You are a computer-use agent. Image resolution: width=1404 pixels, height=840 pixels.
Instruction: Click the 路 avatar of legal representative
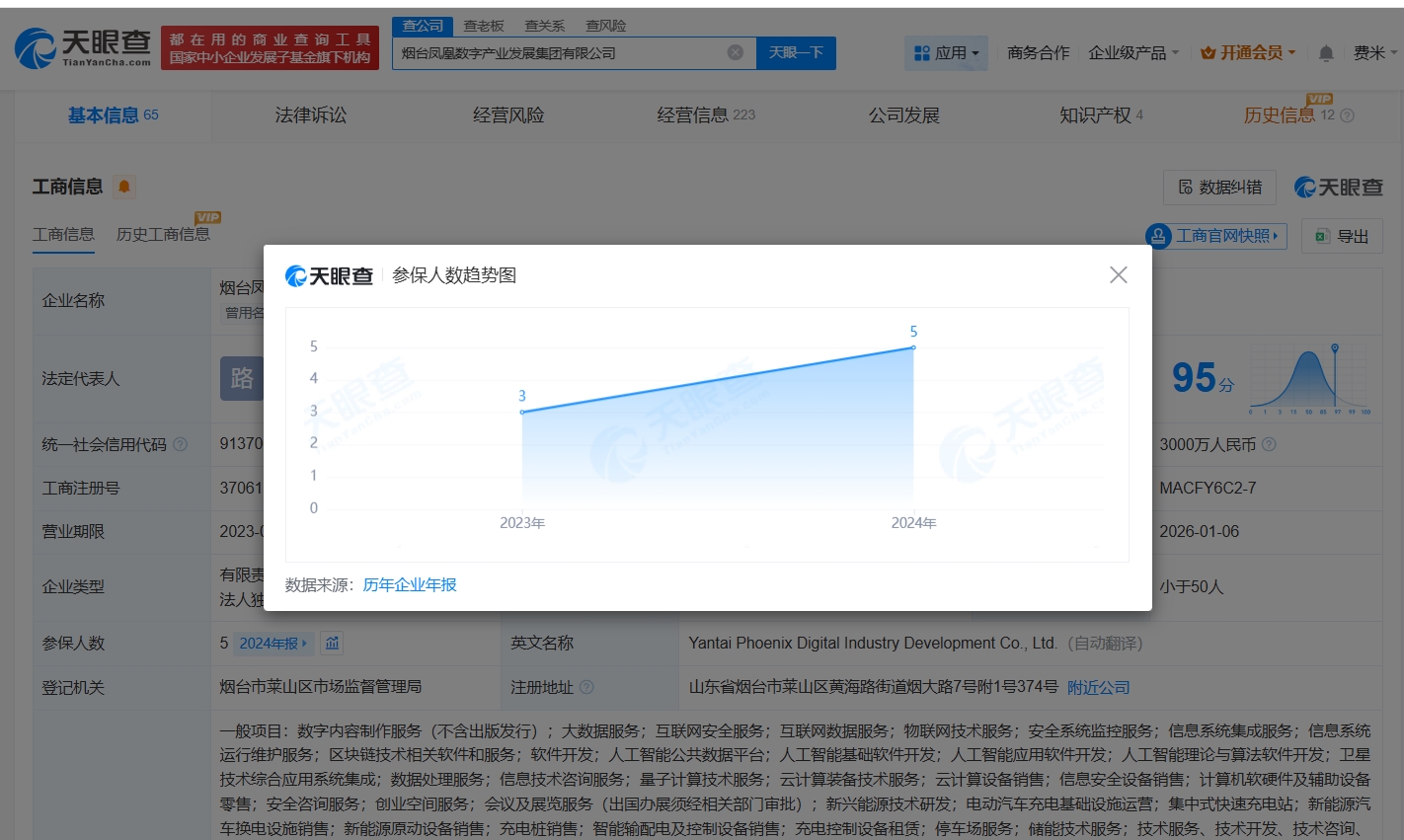pos(242,378)
